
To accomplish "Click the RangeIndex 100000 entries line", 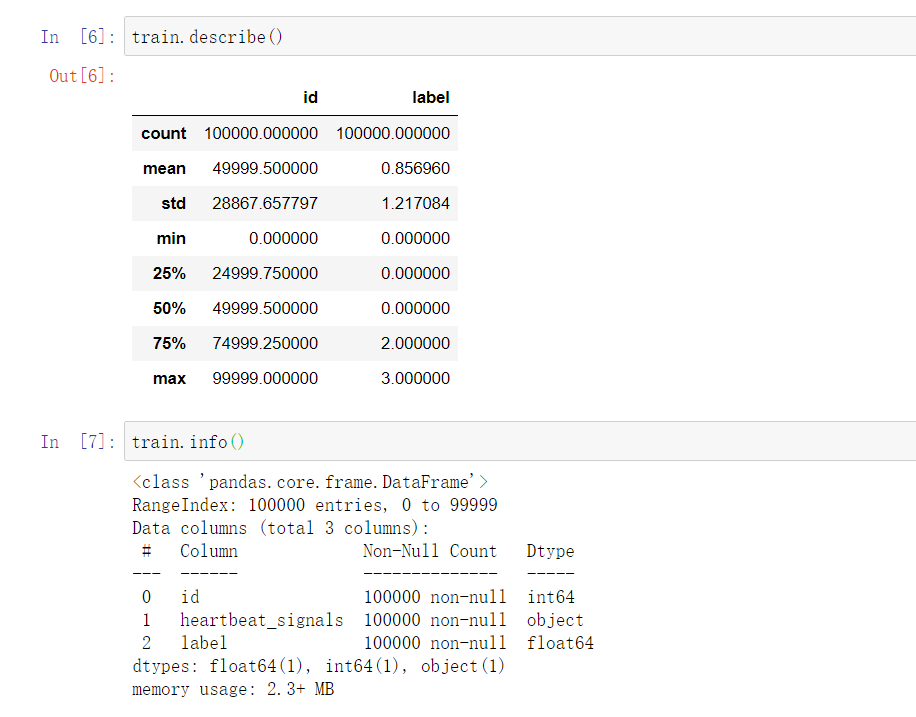I will (x=315, y=505).
